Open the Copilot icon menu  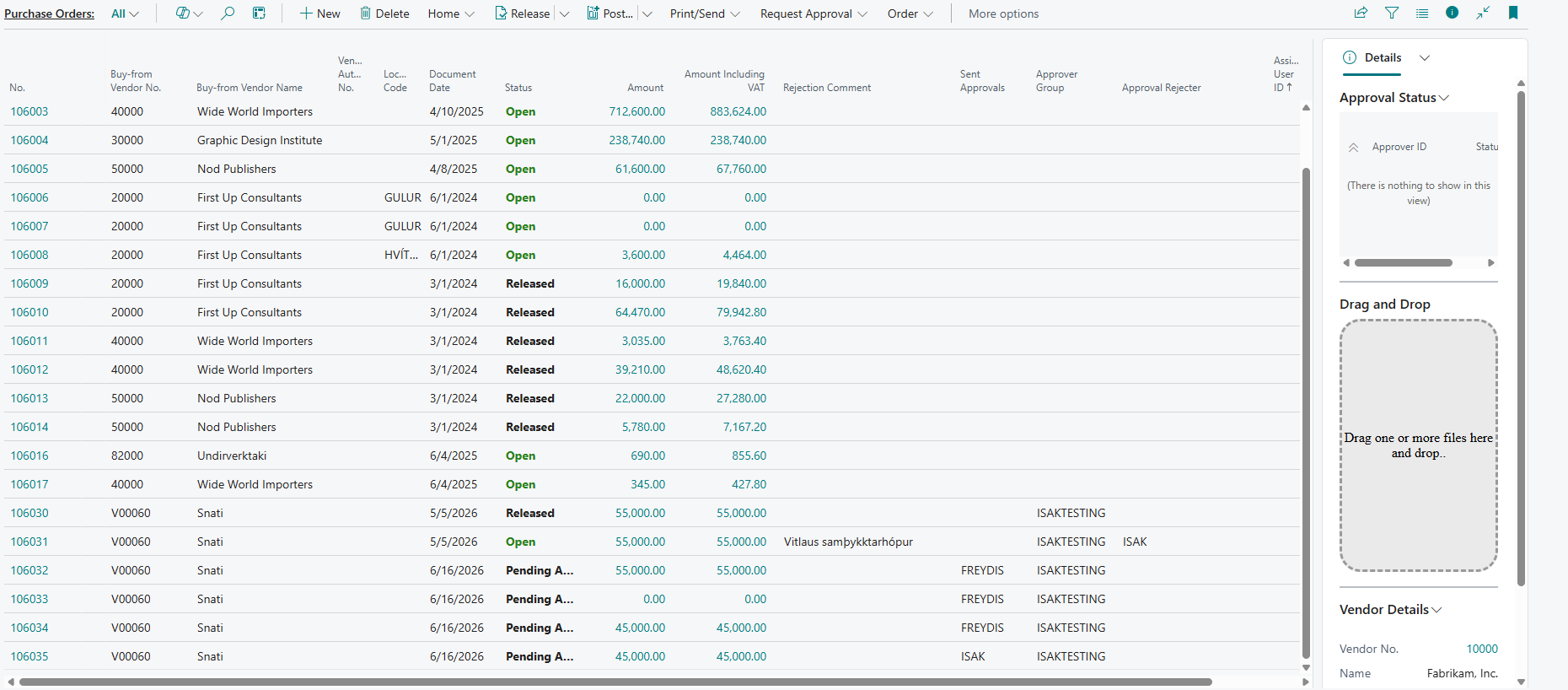click(x=189, y=13)
